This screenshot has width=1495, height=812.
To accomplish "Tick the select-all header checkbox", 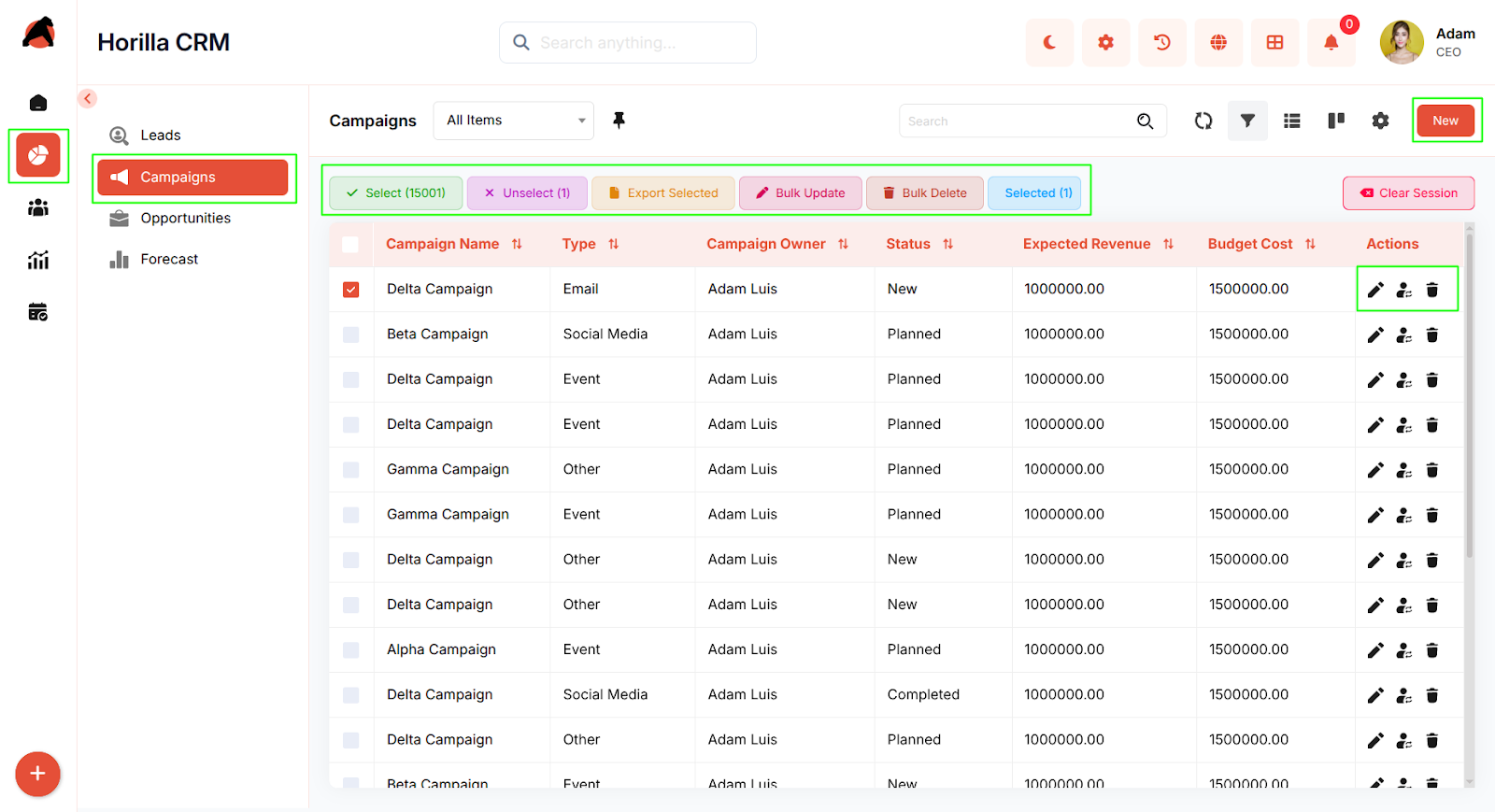I will [x=350, y=245].
